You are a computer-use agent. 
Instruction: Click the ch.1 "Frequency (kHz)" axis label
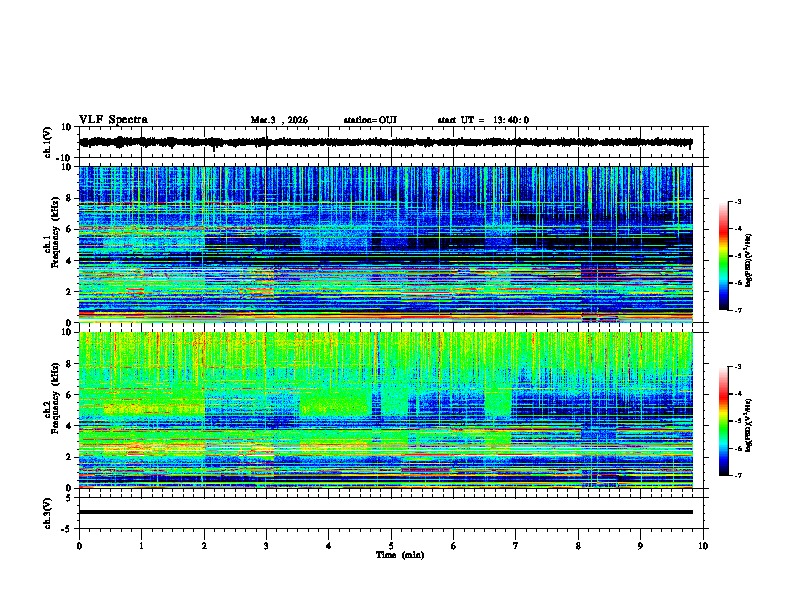[55, 233]
